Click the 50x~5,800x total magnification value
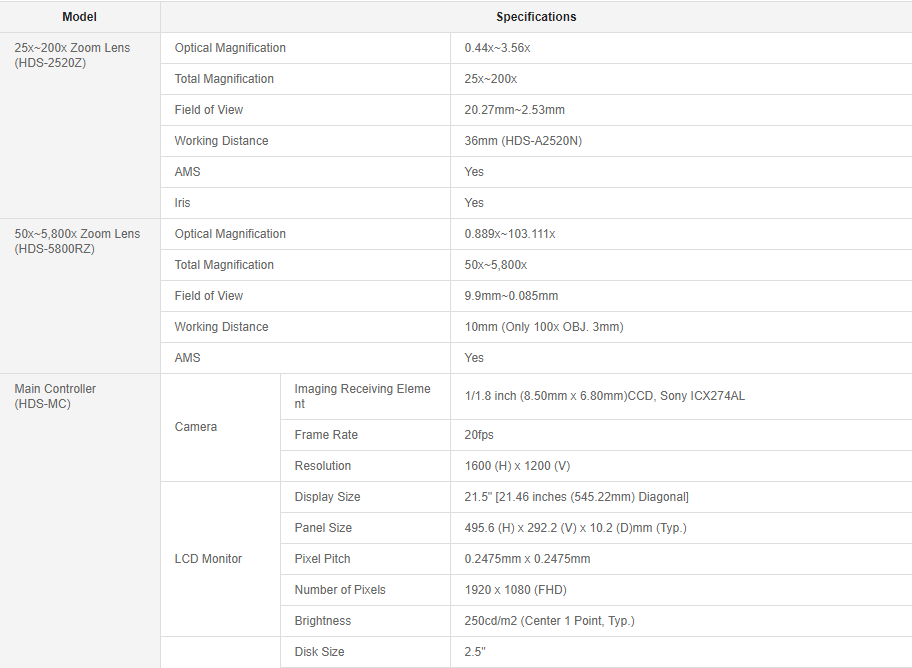Image resolution: width=912 pixels, height=668 pixels. pos(496,265)
